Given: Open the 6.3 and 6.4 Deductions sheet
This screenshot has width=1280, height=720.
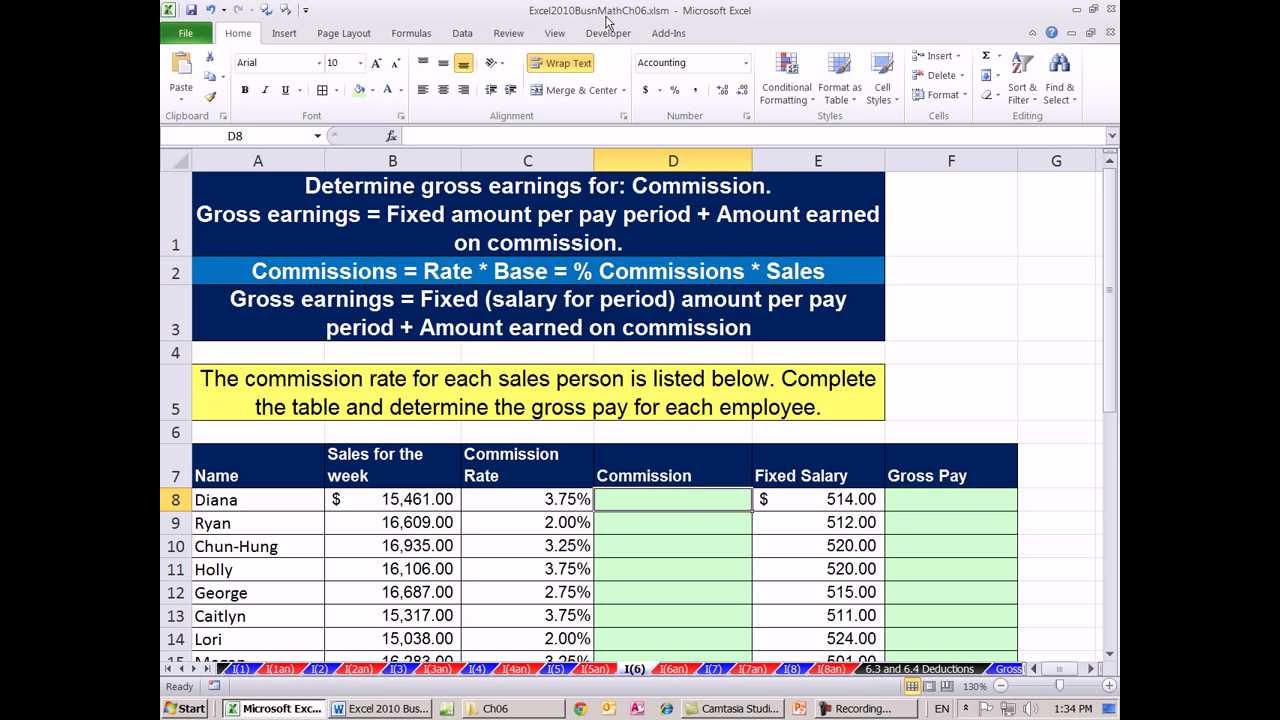Looking at the screenshot, I should (919, 669).
